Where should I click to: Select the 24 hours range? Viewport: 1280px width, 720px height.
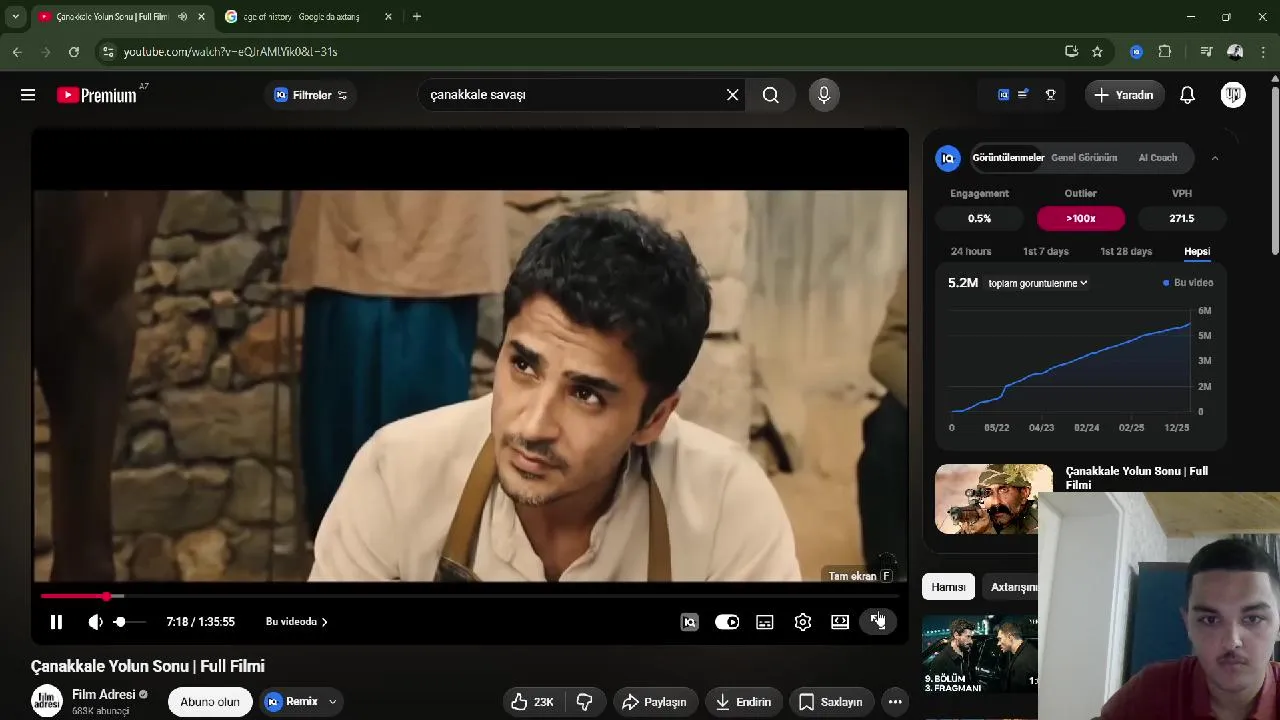(971, 252)
